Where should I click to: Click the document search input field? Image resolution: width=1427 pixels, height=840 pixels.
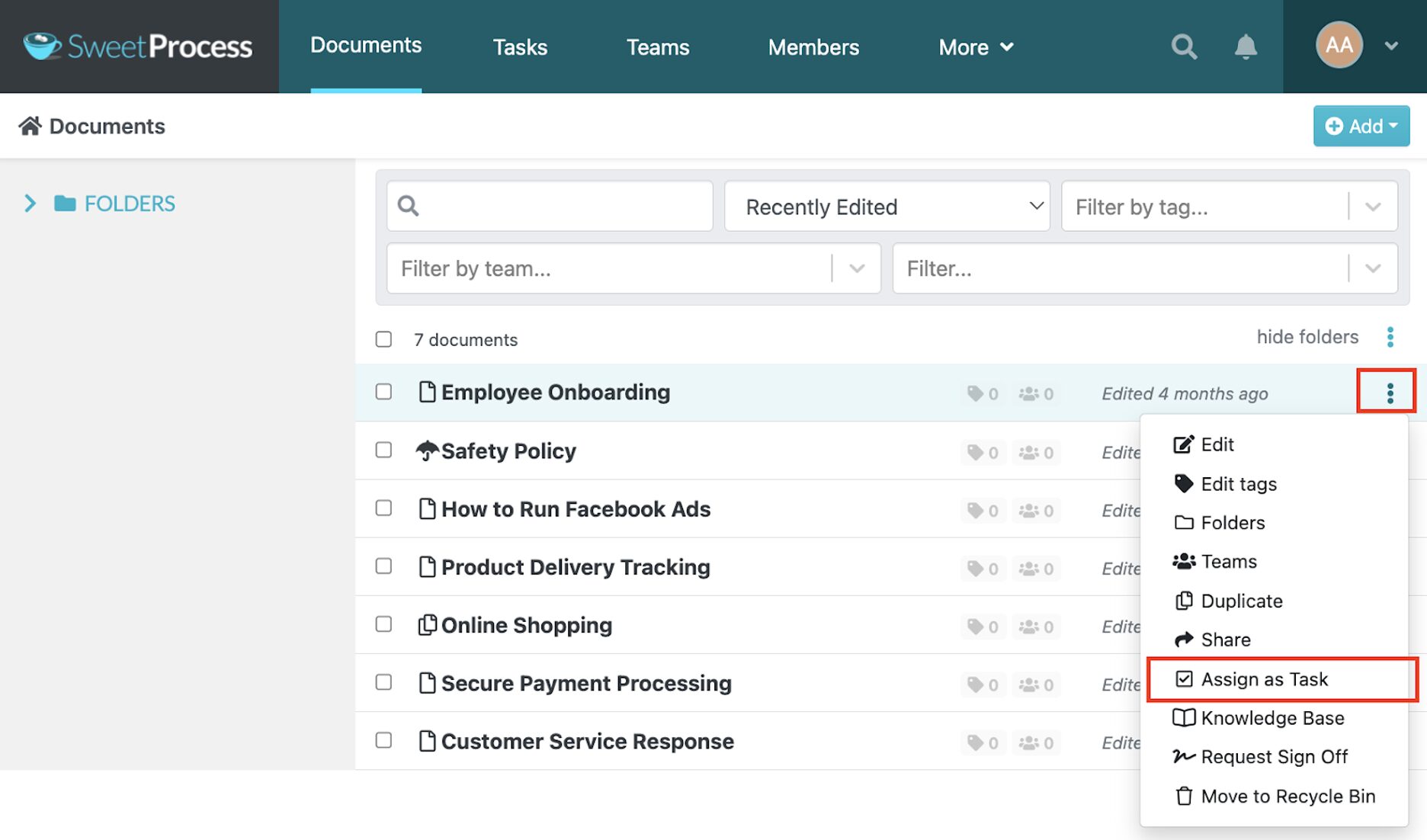[550, 206]
